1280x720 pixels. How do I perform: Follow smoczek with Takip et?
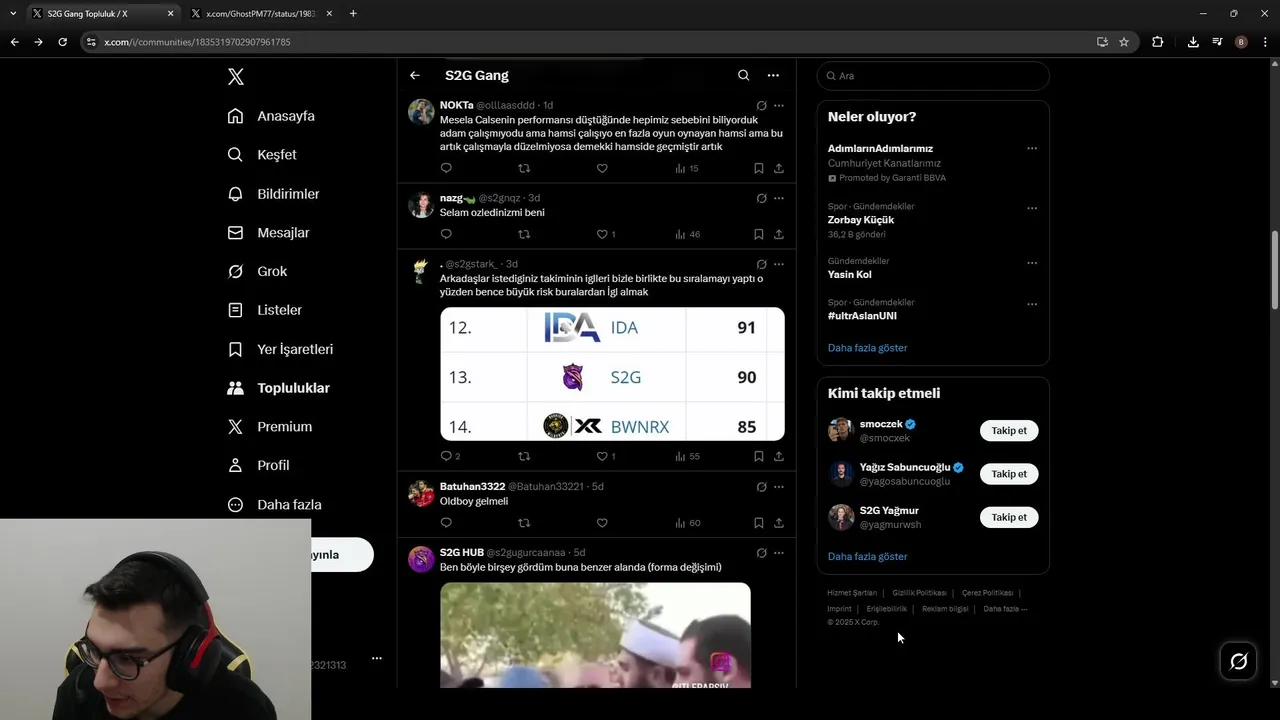(x=1009, y=431)
